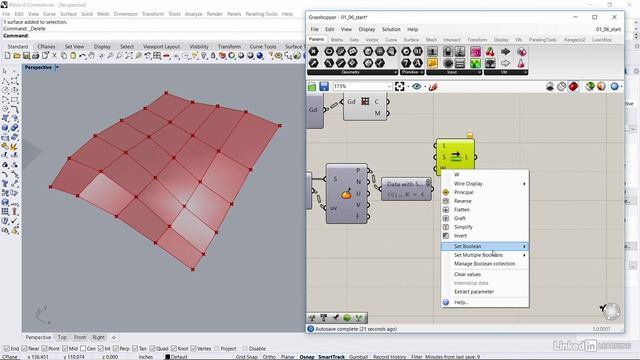This screenshot has height=360, width=640.
Task: Enable Project osnap checkbox
Action: pyautogui.click(x=217, y=349)
